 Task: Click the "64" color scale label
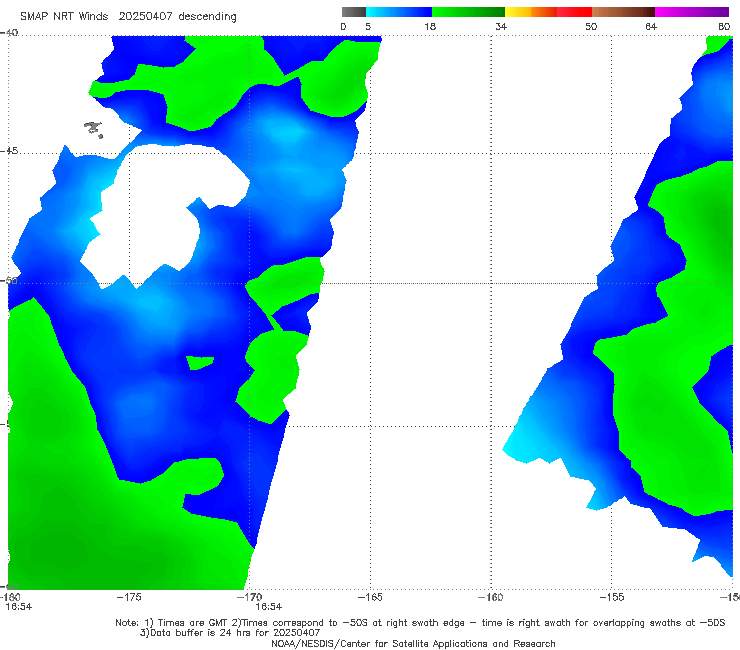[651, 26]
